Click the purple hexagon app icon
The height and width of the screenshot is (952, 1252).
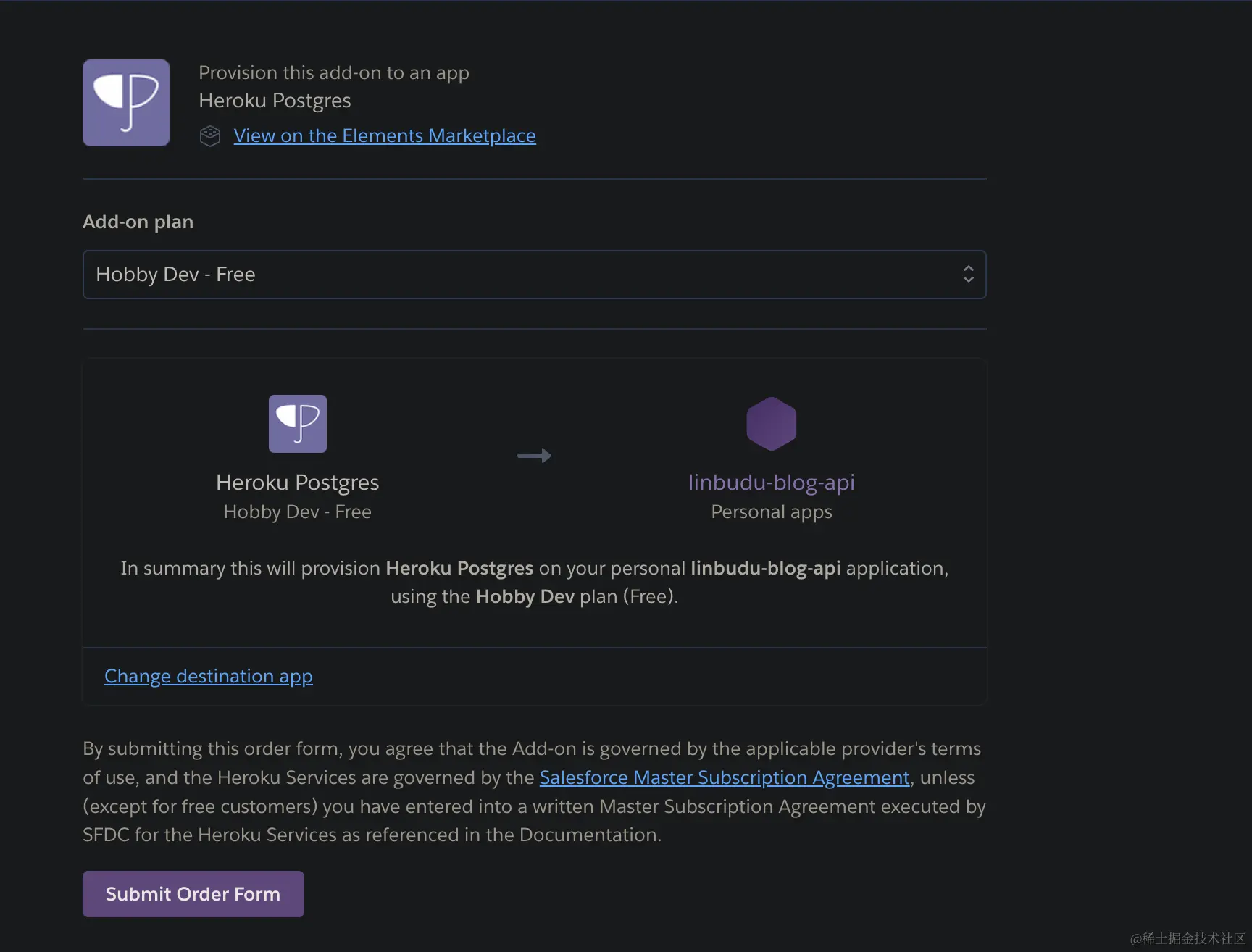click(772, 424)
